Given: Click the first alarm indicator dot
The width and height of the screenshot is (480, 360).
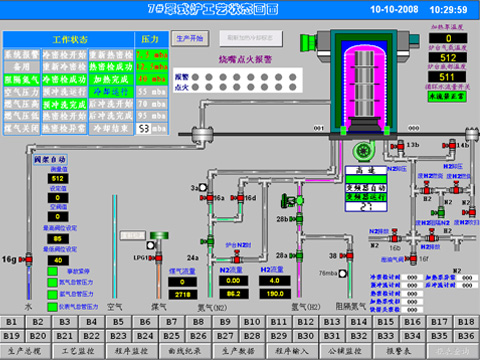Looking at the screenshot, I should (195, 77).
